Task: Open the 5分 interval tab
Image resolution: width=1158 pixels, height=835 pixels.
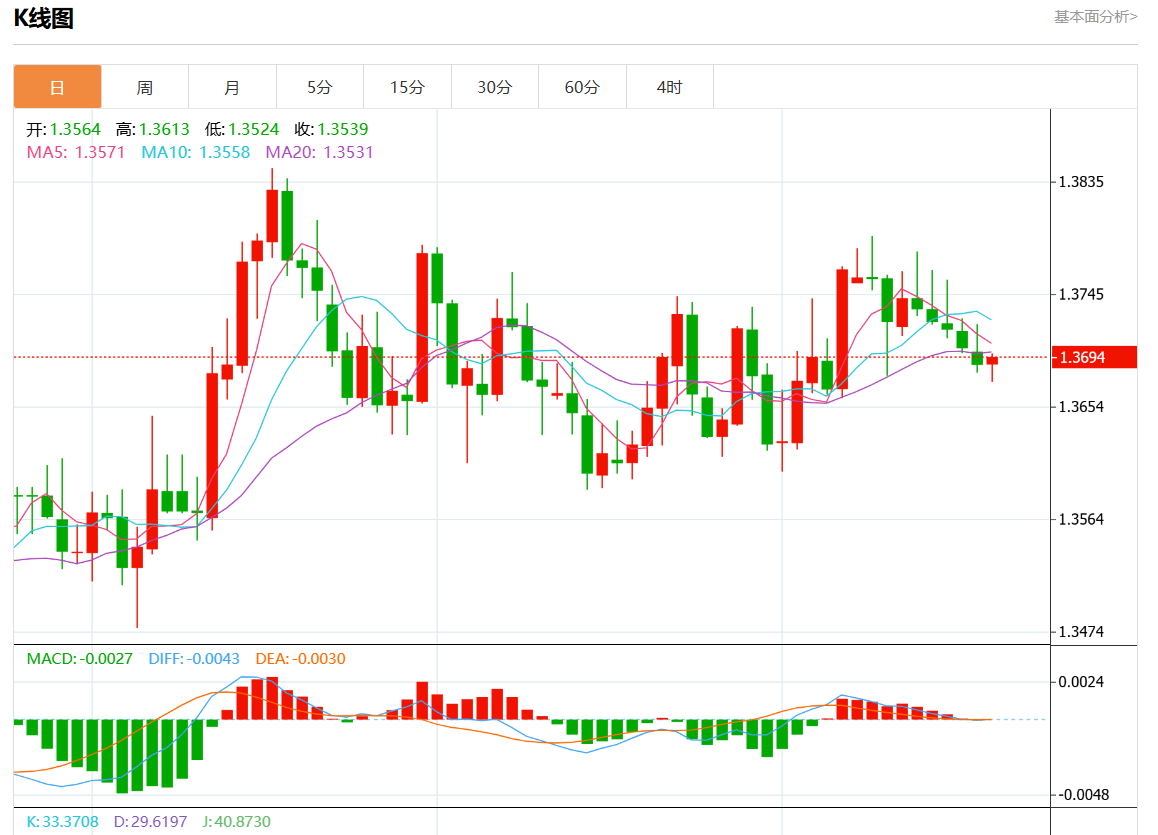Action: click(x=320, y=87)
